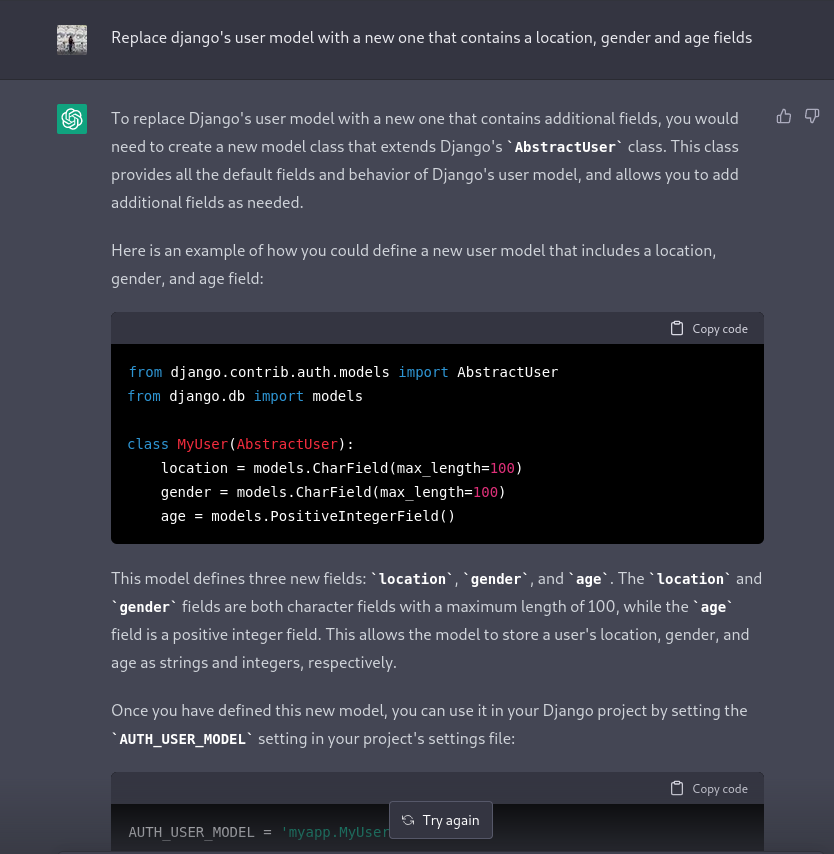Click the thumbs down feedback icon
This screenshot has height=854, width=834.
click(x=812, y=117)
